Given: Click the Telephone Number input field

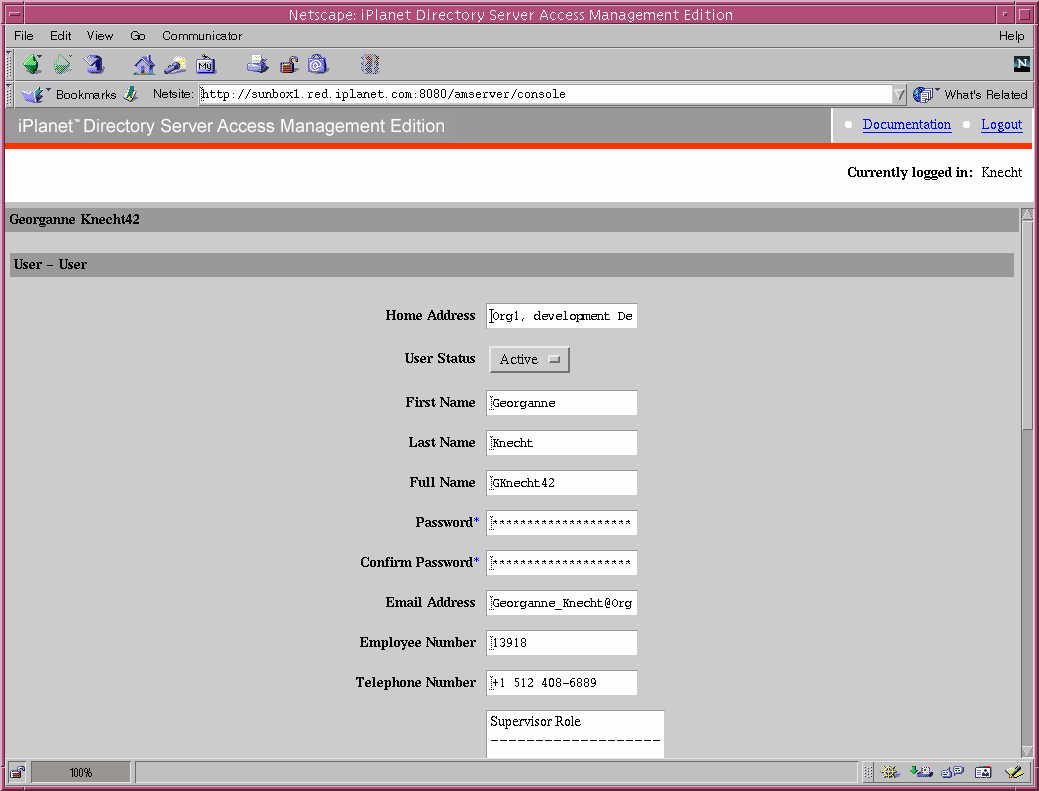Looking at the screenshot, I should [562, 682].
